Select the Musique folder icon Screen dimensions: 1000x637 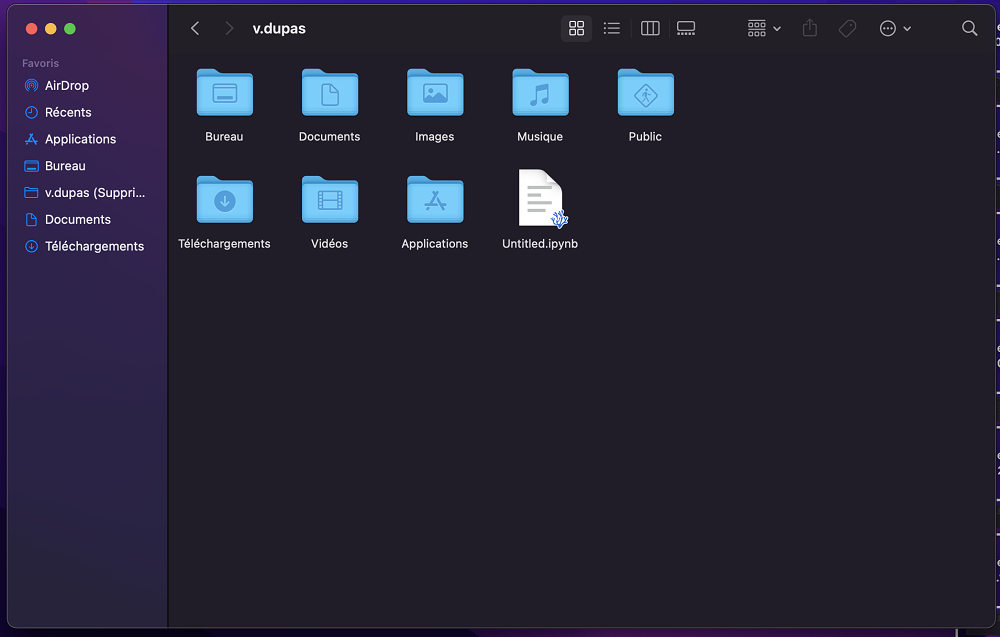pyautogui.click(x=540, y=93)
